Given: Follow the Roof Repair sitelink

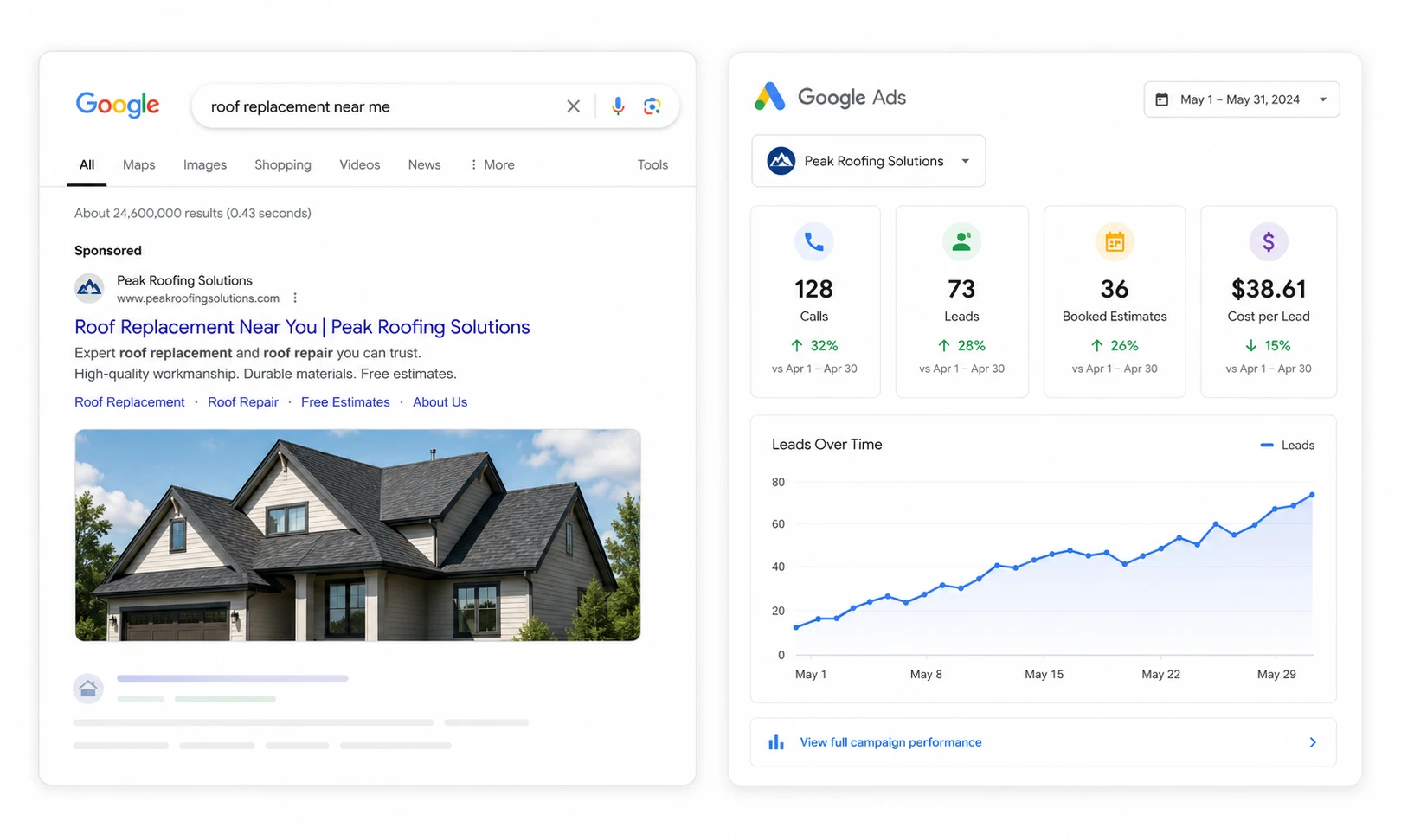Looking at the screenshot, I should pos(243,402).
